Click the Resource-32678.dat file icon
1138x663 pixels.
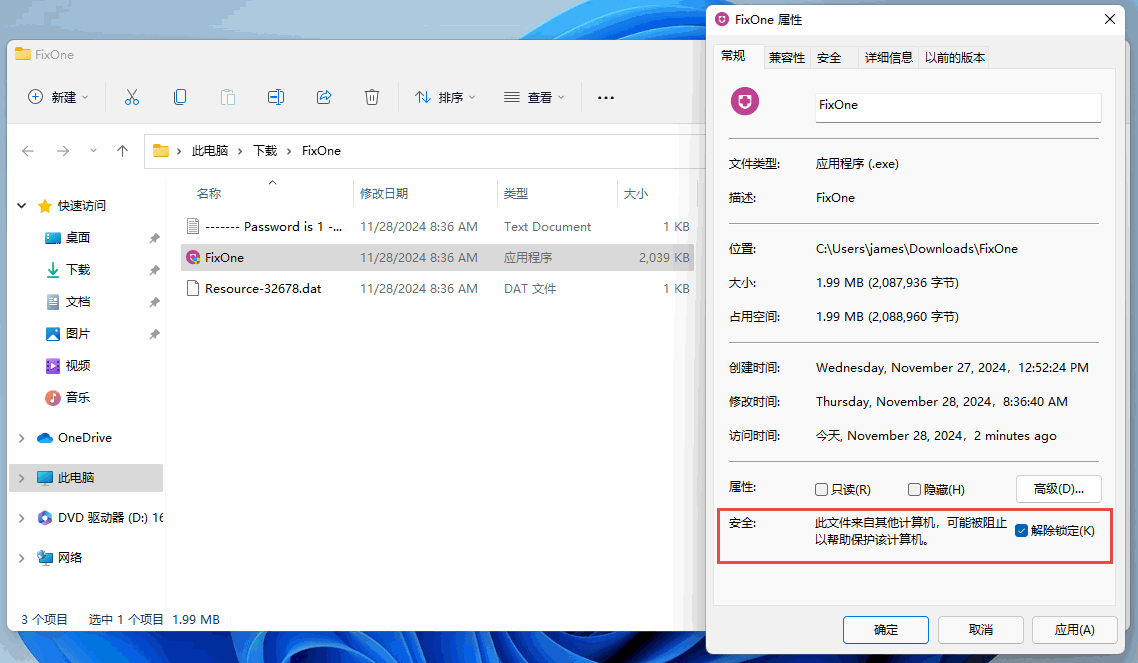point(193,289)
